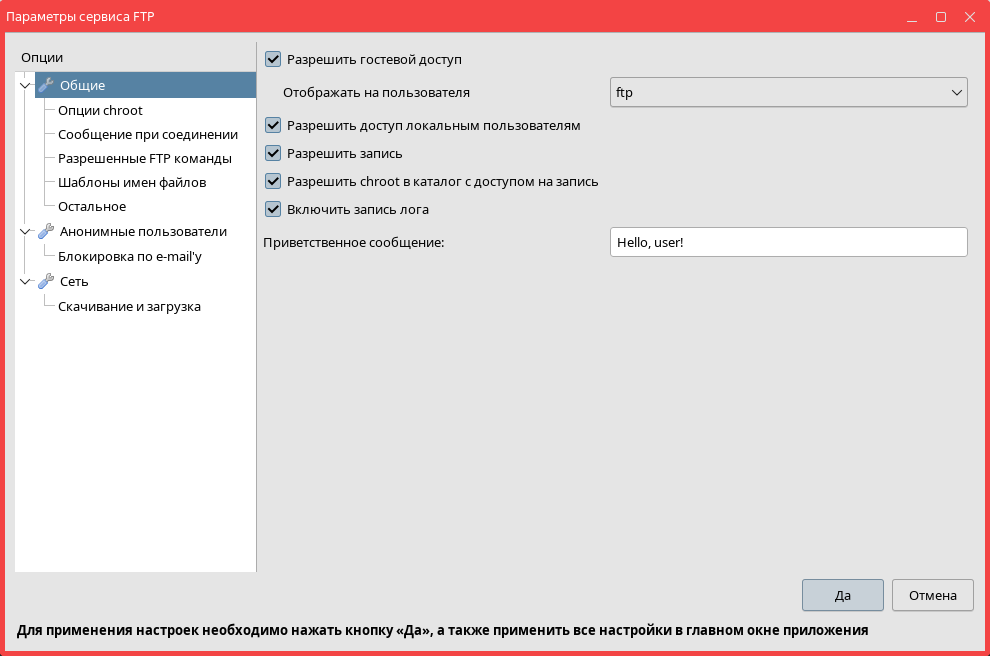The height and width of the screenshot is (656, 990).
Task: Click the wrench icon next to Общие
Action: point(45,85)
